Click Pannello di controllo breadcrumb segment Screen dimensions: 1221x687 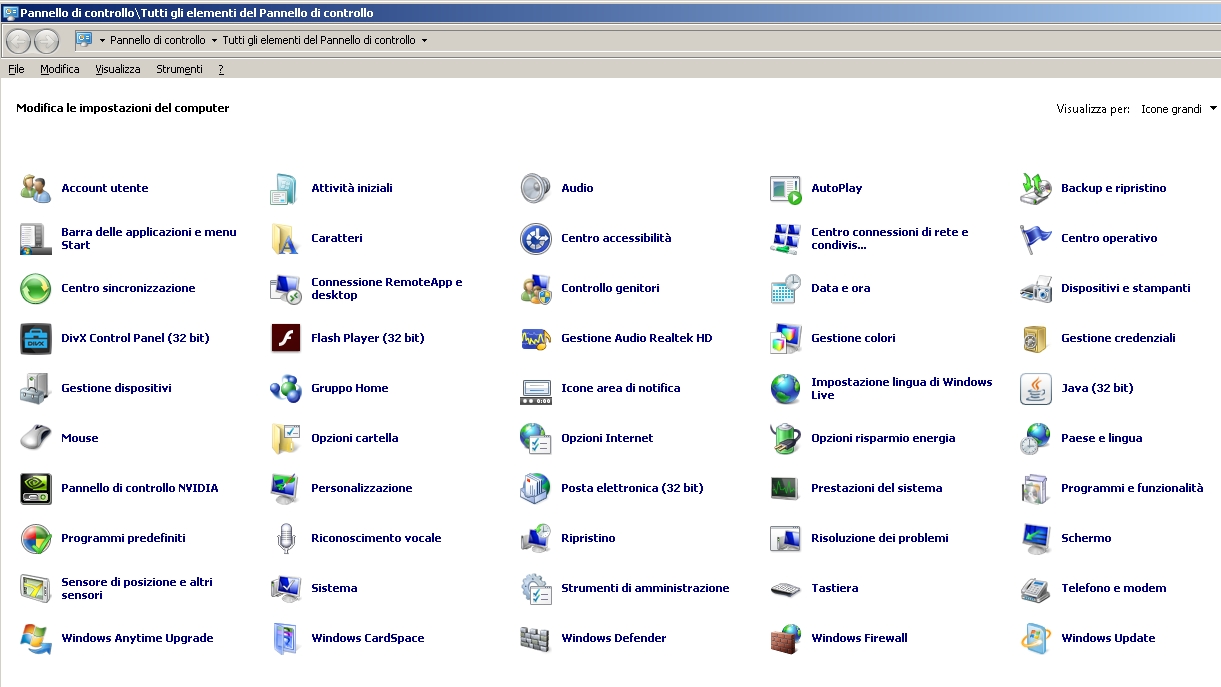pos(158,41)
